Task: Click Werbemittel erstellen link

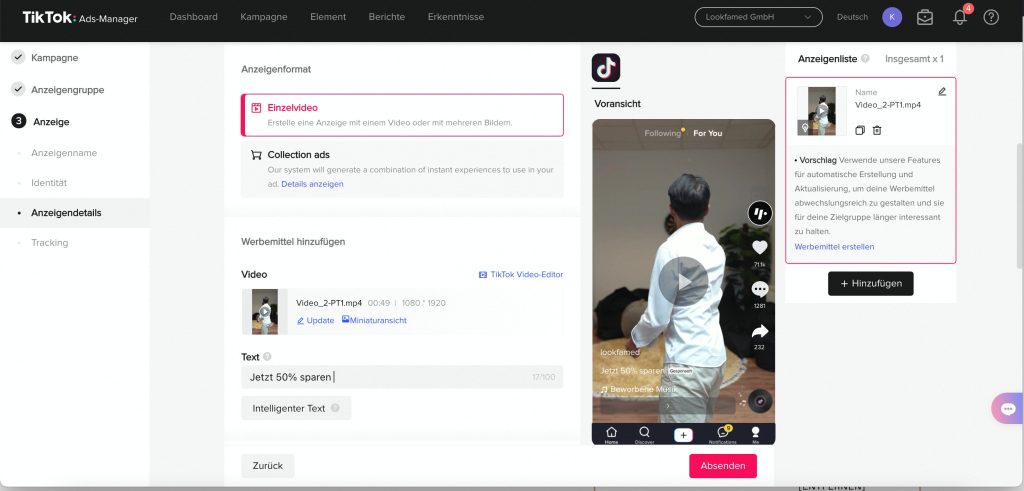Action: [x=834, y=247]
